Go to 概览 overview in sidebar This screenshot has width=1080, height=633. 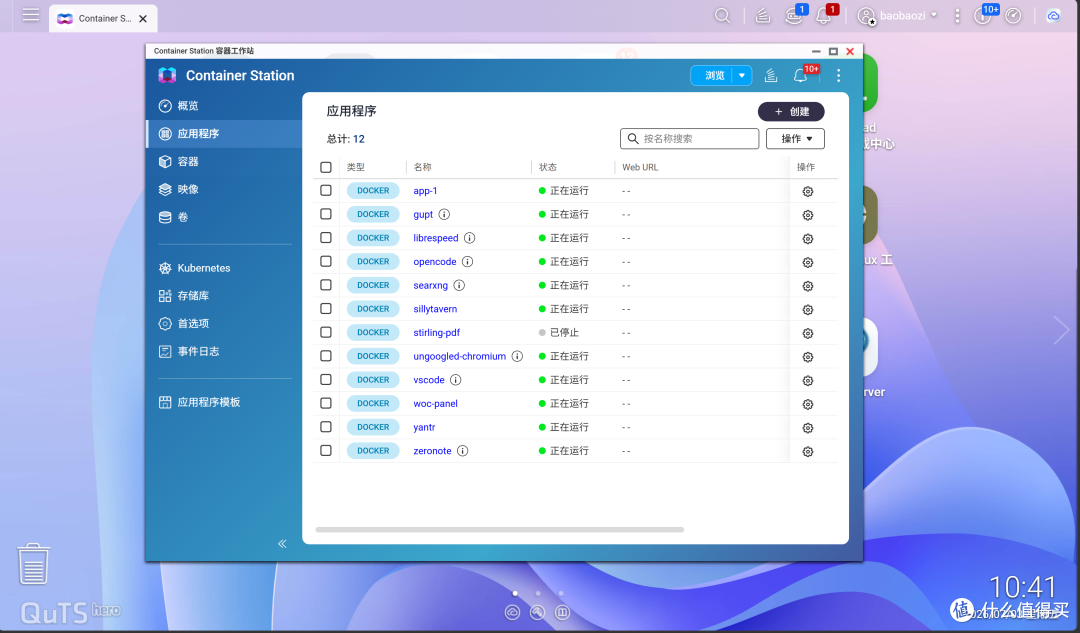(x=224, y=105)
